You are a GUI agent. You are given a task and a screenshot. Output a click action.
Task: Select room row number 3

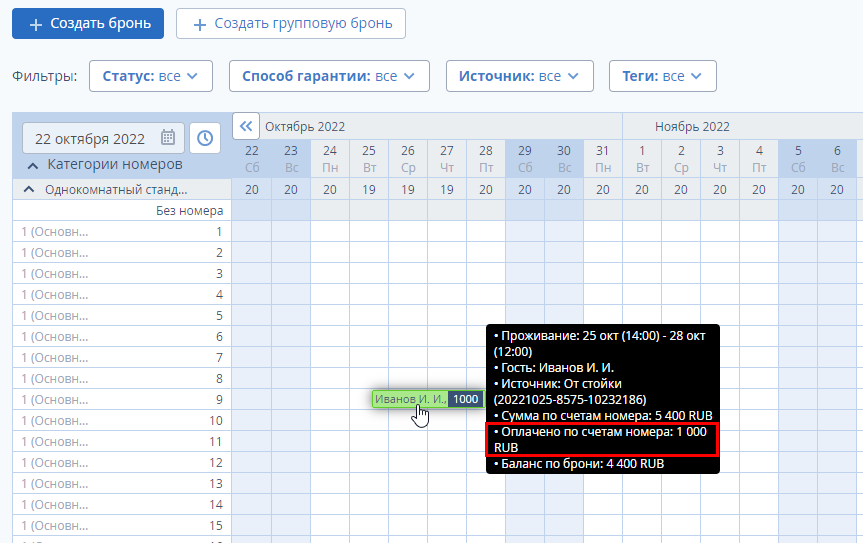[122, 273]
